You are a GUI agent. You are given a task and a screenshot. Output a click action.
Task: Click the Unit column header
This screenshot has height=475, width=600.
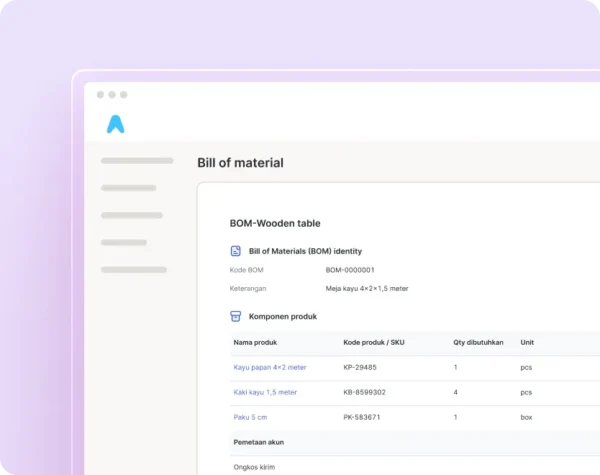click(x=527, y=343)
